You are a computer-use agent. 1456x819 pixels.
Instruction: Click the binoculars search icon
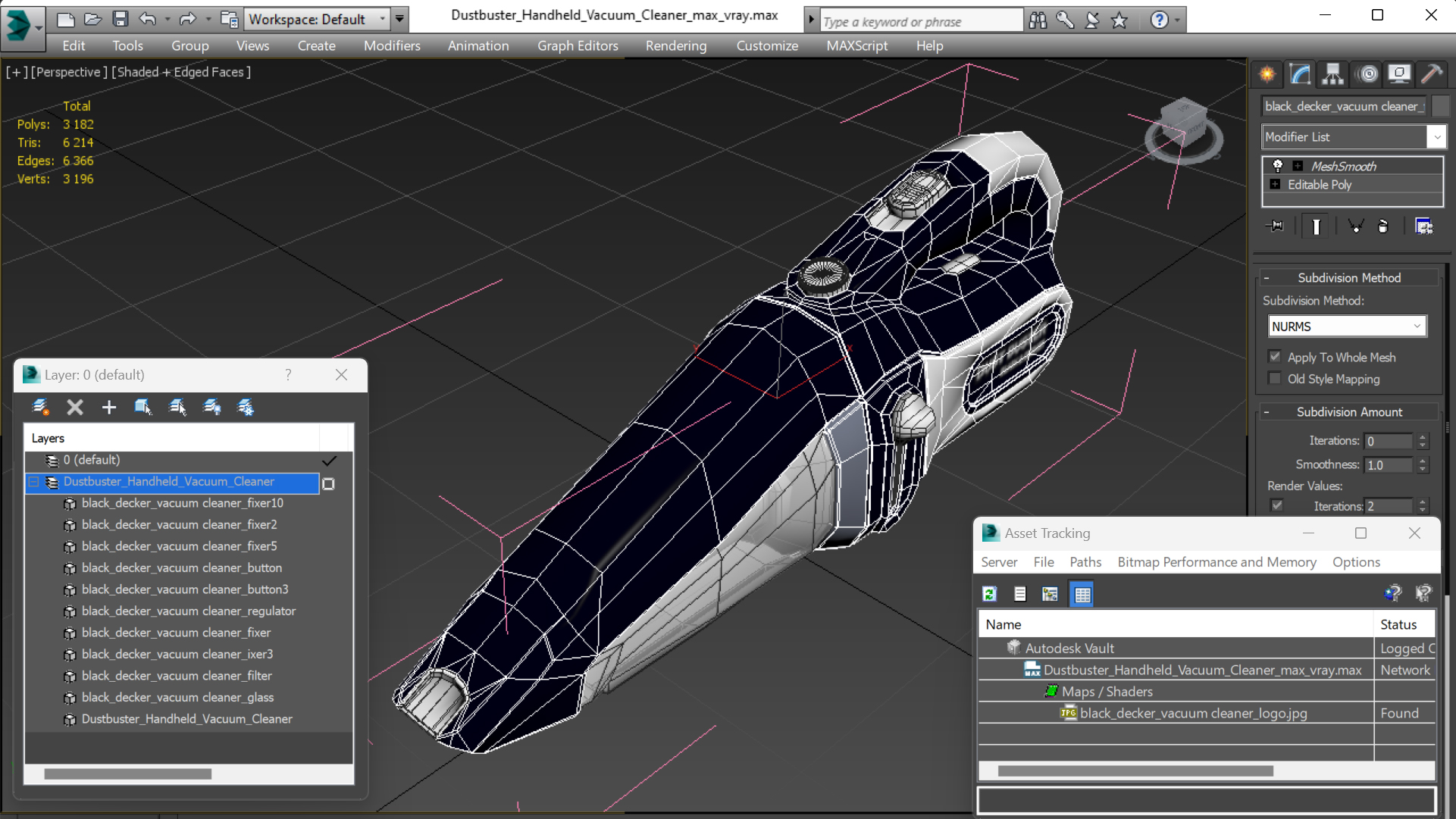tap(1038, 20)
